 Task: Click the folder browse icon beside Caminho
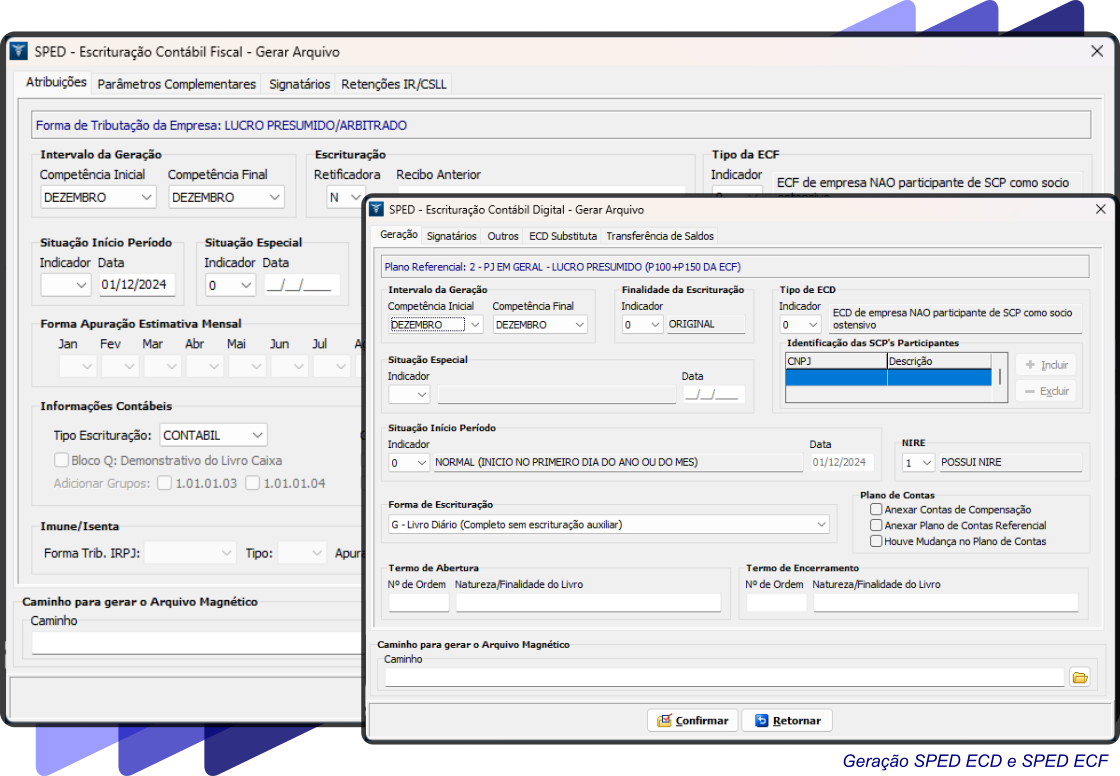pos(1079,678)
